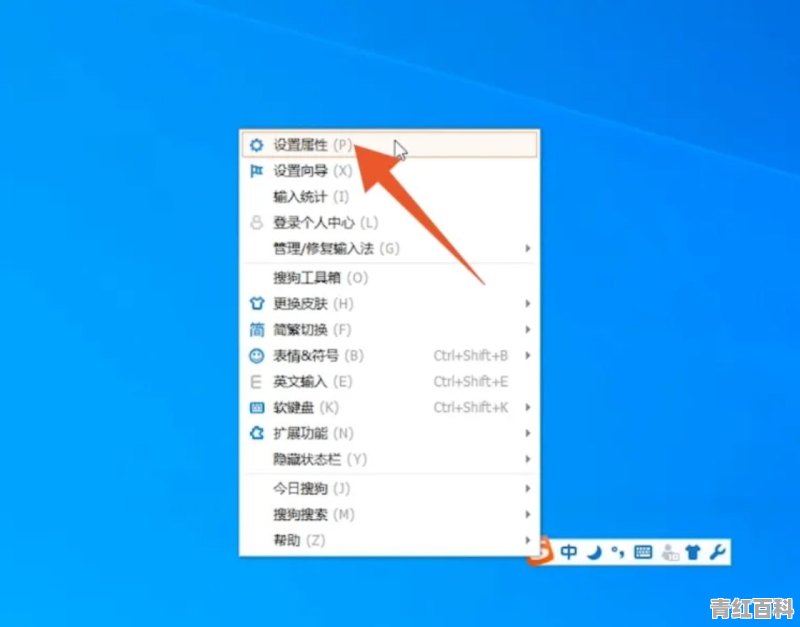
Task: Click the skin shirt icon on status bar
Action: click(693, 552)
